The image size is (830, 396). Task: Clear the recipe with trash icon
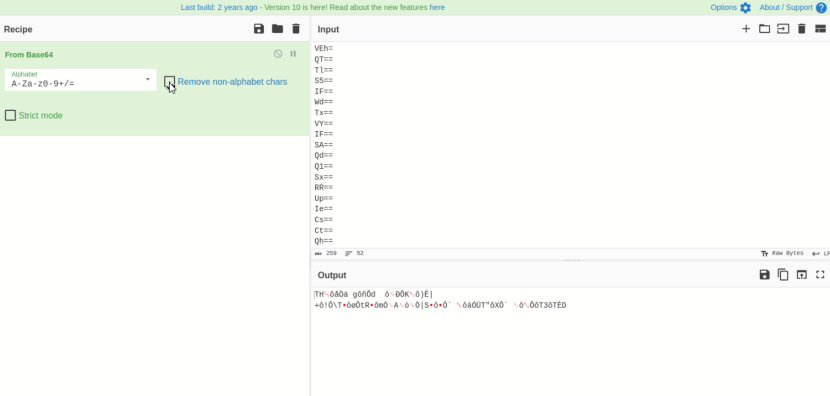point(296,29)
